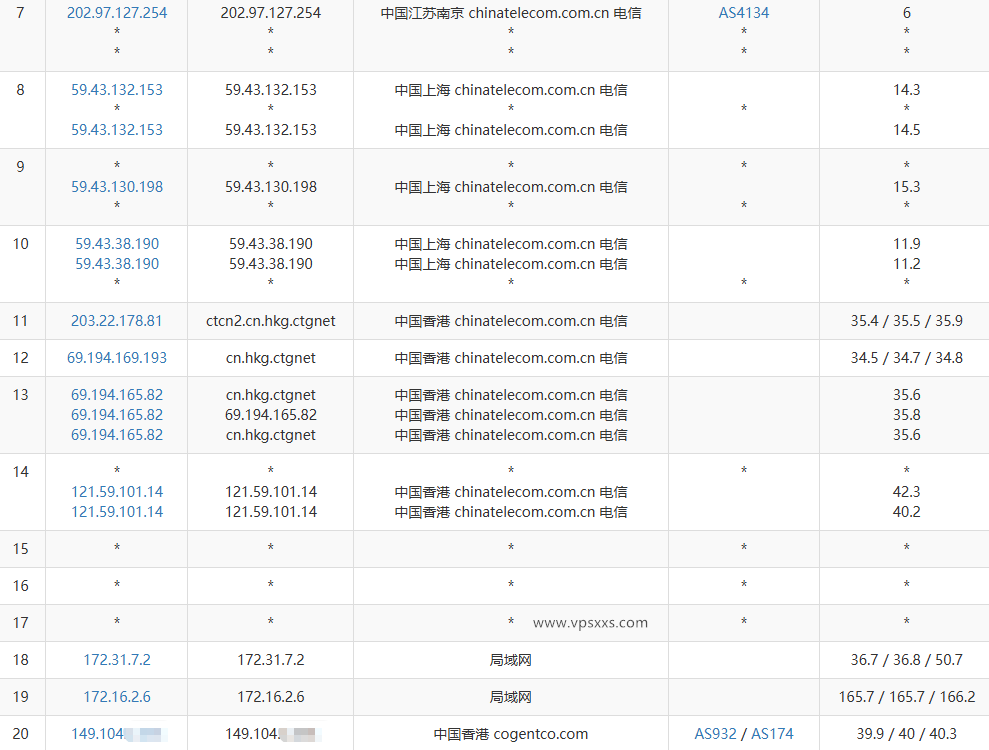Click the latency value 6 in hop 7

(906, 13)
